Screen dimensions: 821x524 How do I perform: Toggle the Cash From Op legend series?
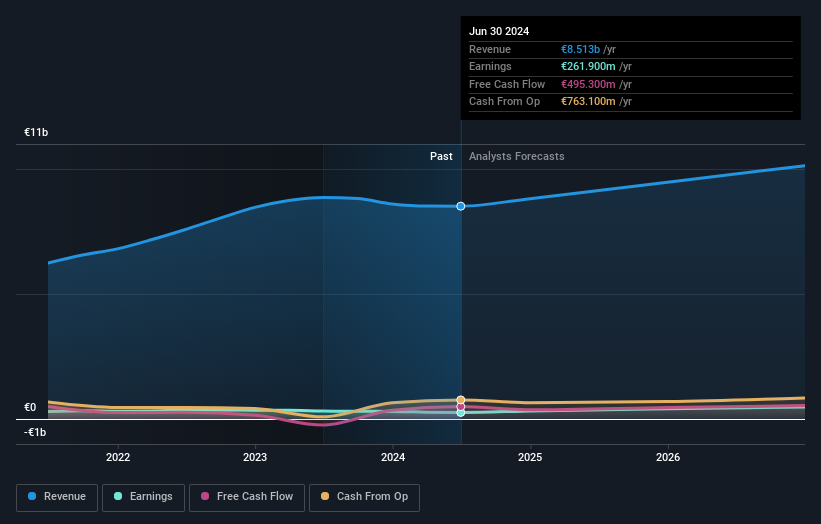[364, 497]
